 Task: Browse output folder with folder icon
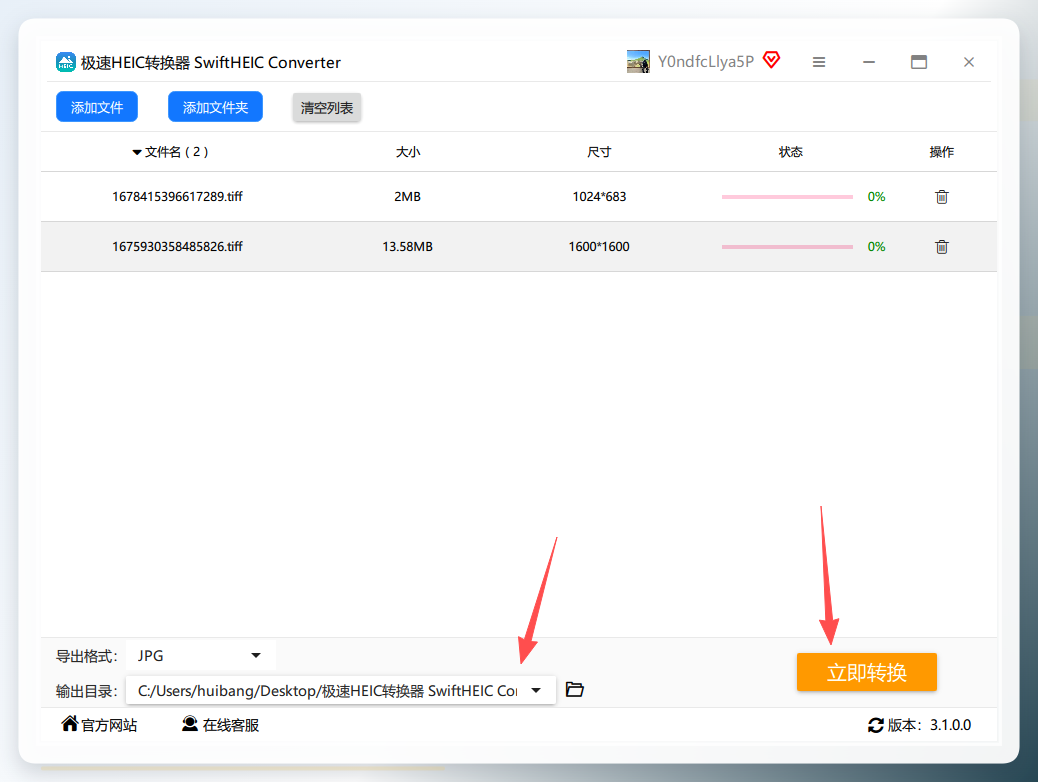(575, 690)
